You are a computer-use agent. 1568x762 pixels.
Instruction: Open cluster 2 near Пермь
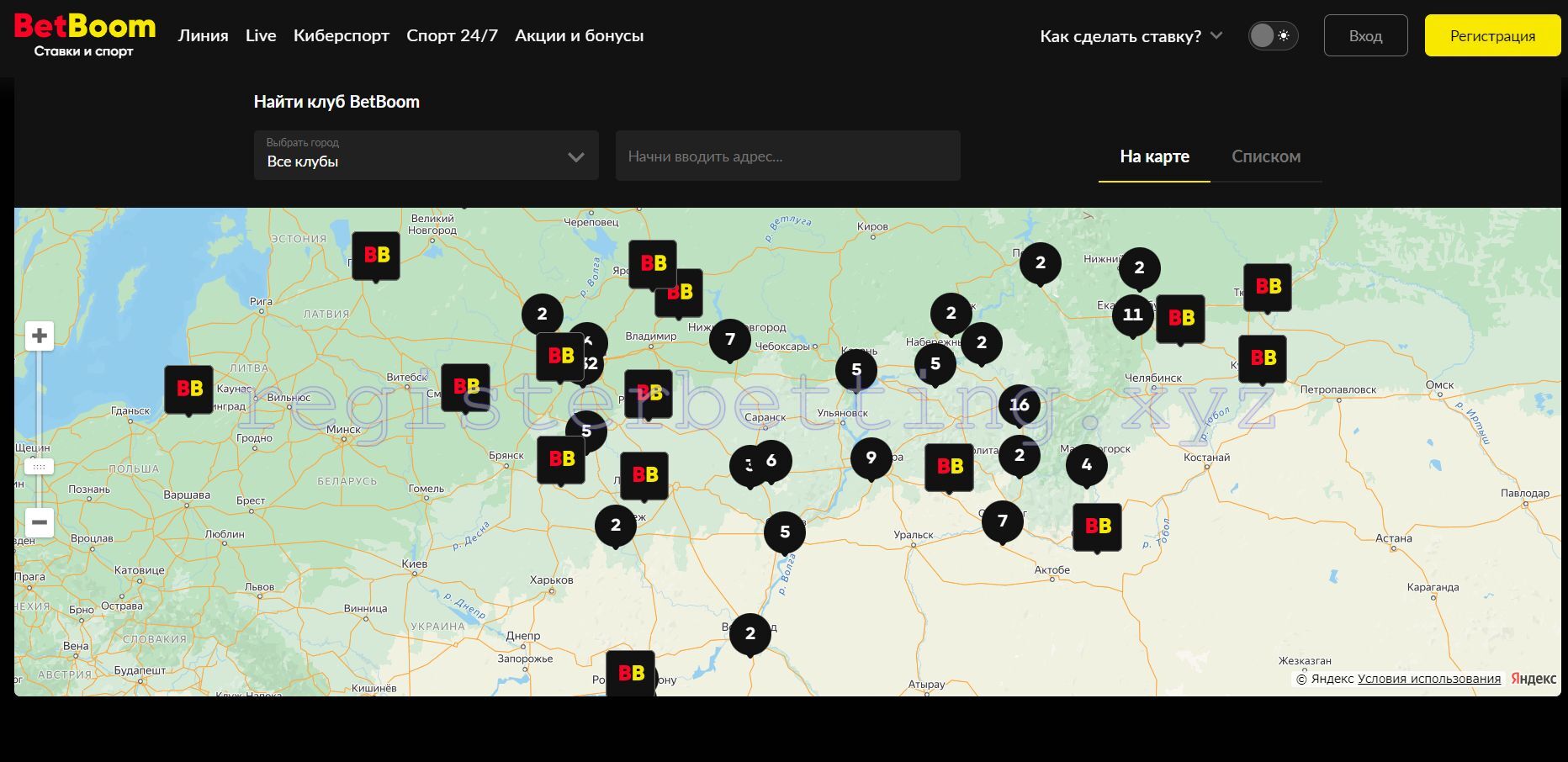pyautogui.click(x=1041, y=263)
